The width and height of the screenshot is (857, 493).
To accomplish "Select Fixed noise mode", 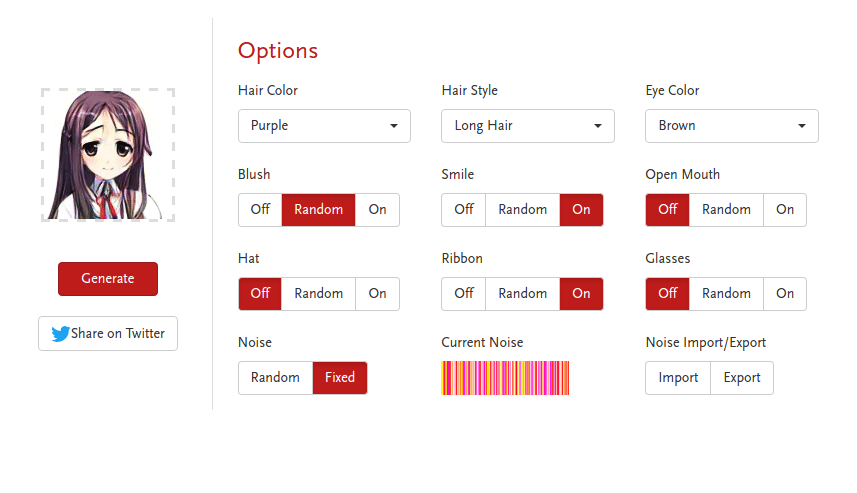I will point(340,378).
